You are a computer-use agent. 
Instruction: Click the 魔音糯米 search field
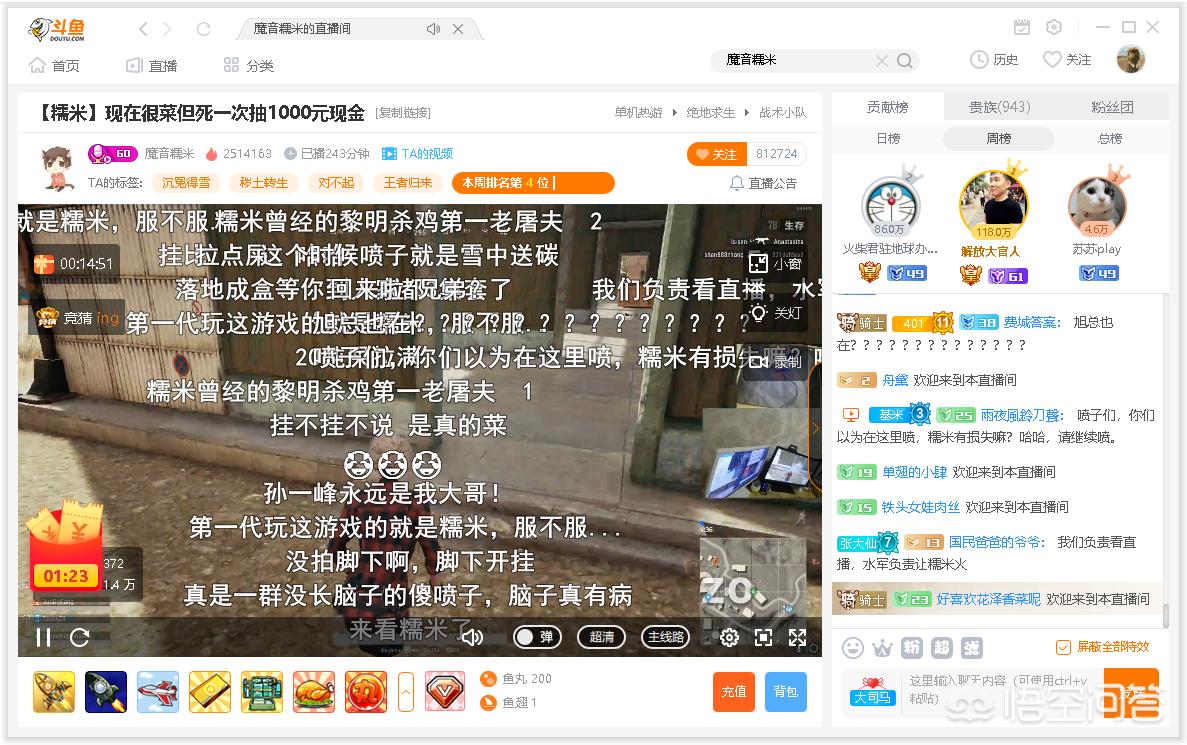(796, 60)
